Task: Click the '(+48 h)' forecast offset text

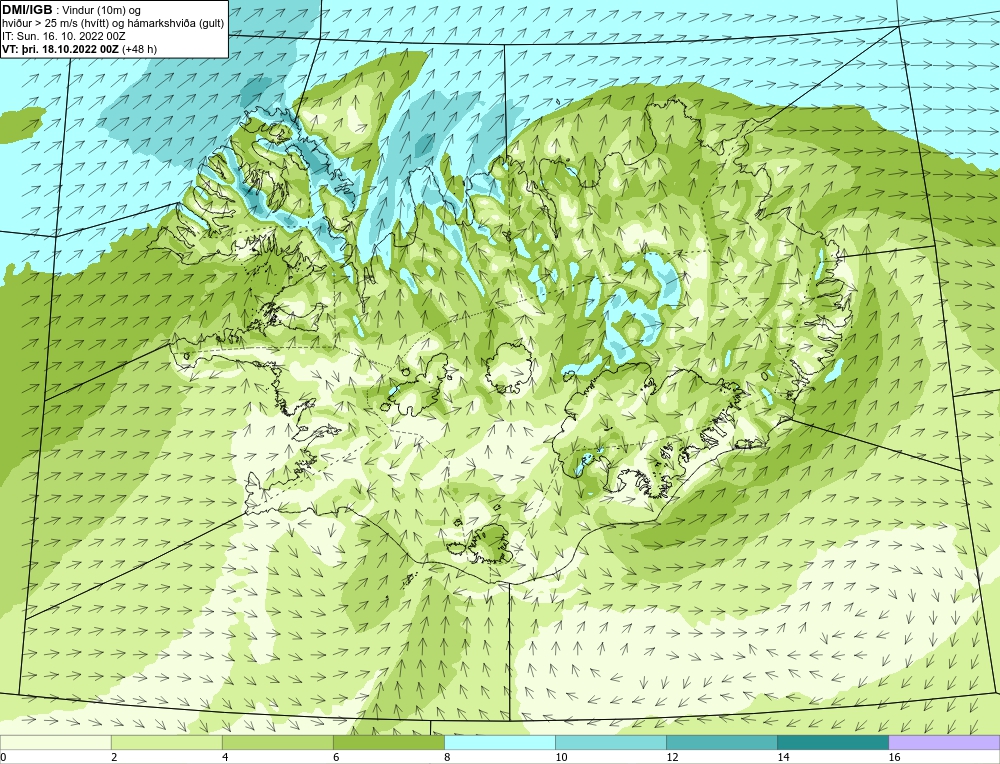Action: [x=139, y=48]
